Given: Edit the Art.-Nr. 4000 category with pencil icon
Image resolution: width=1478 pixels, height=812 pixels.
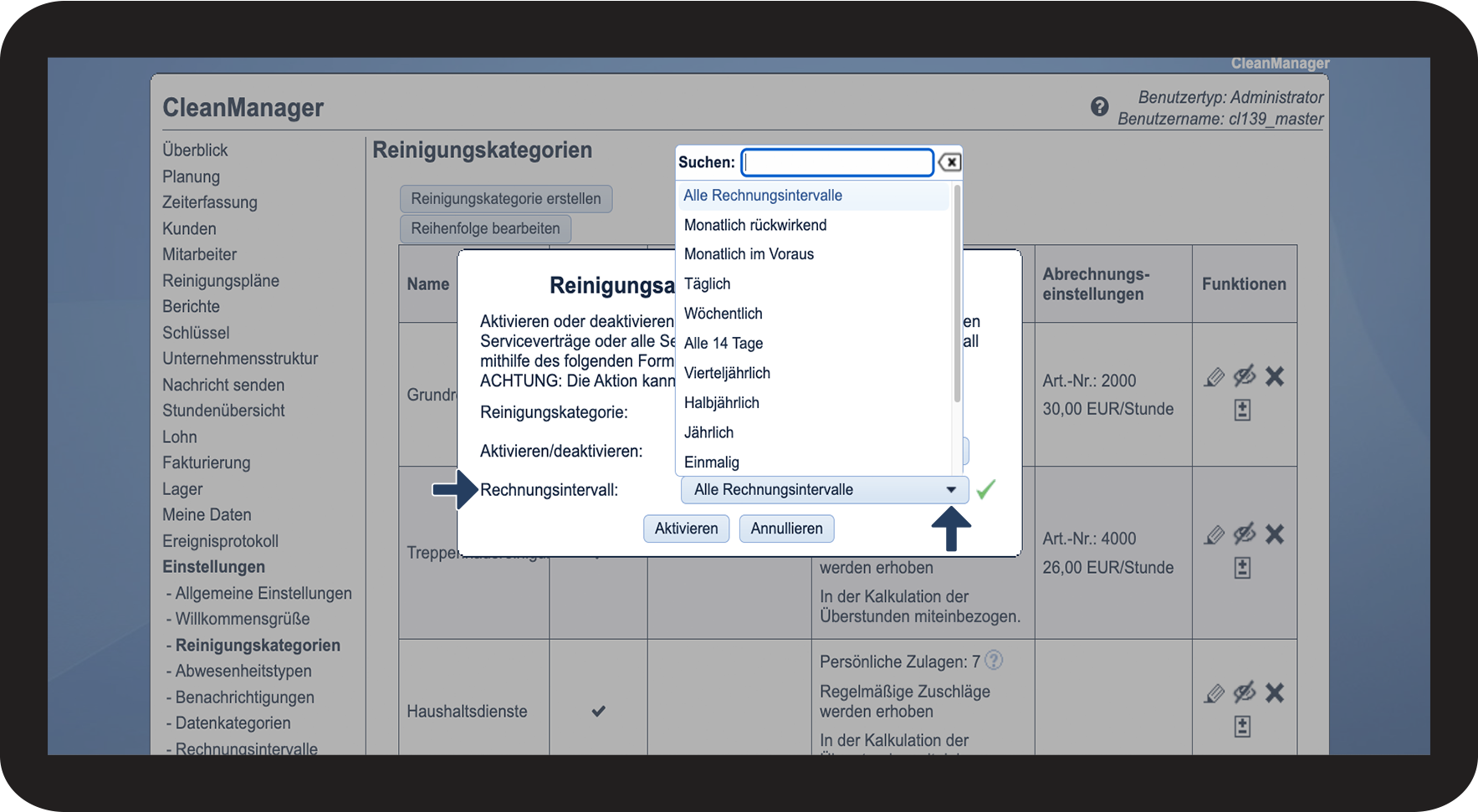Looking at the screenshot, I should [x=1215, y=535].
